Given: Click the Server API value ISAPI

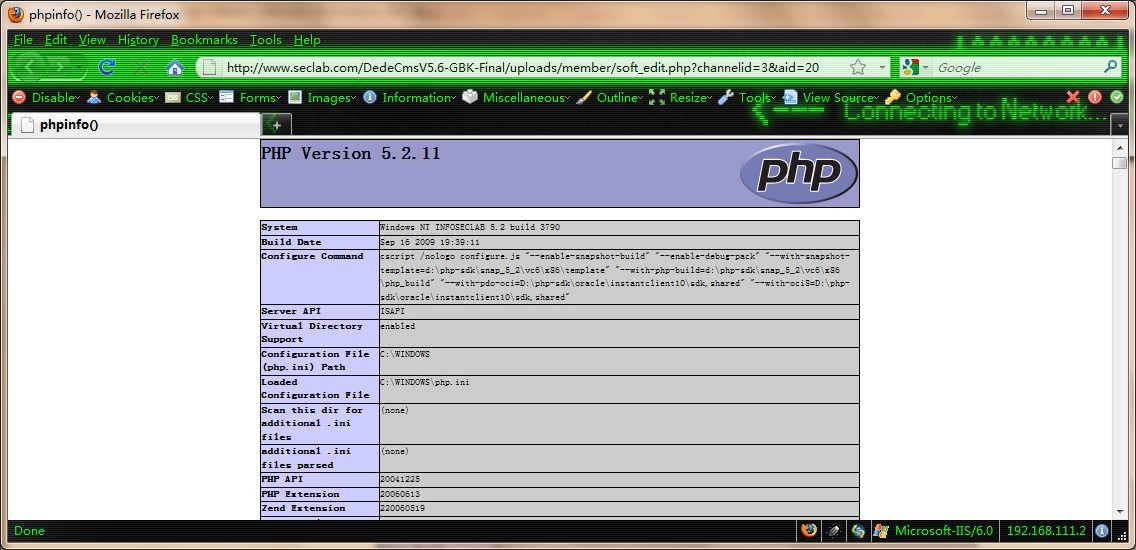Looking at the screenshot, I should click(x=392, y=312).
